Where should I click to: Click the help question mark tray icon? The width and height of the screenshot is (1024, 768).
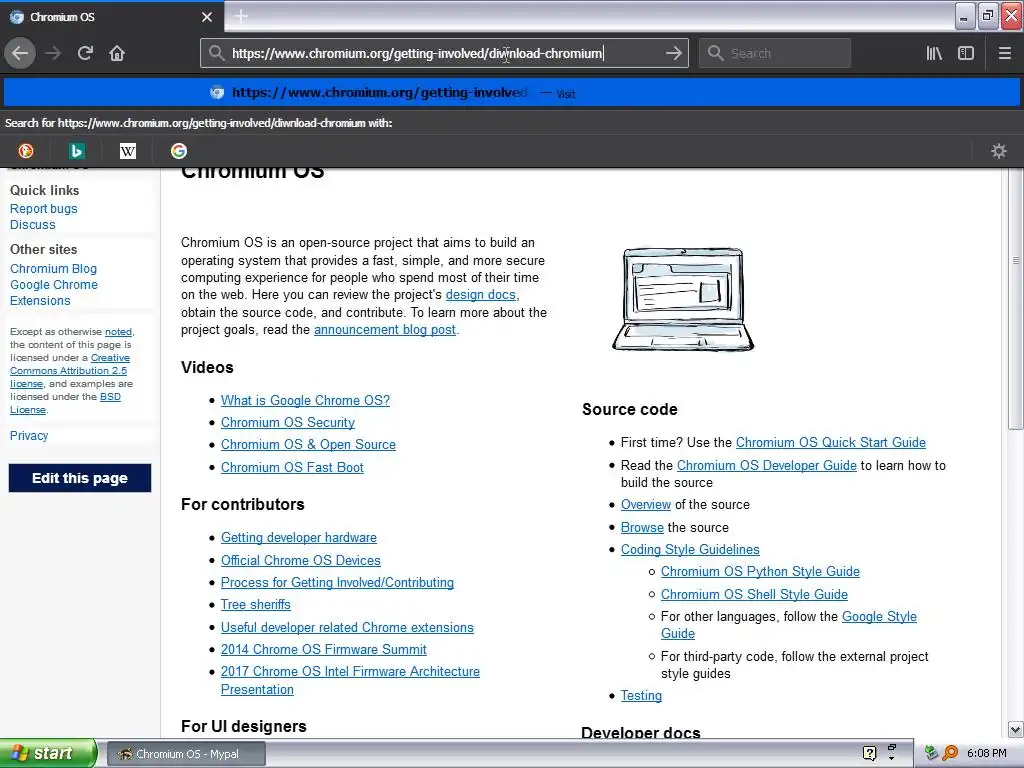(869, 754)
